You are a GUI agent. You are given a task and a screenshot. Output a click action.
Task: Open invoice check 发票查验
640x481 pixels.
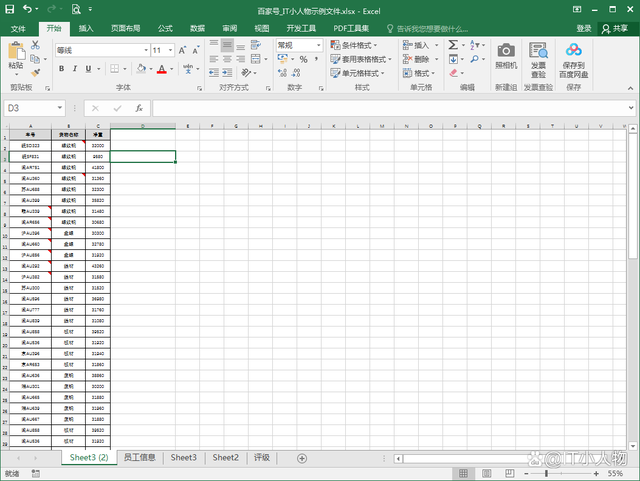[x=538, y=60]
